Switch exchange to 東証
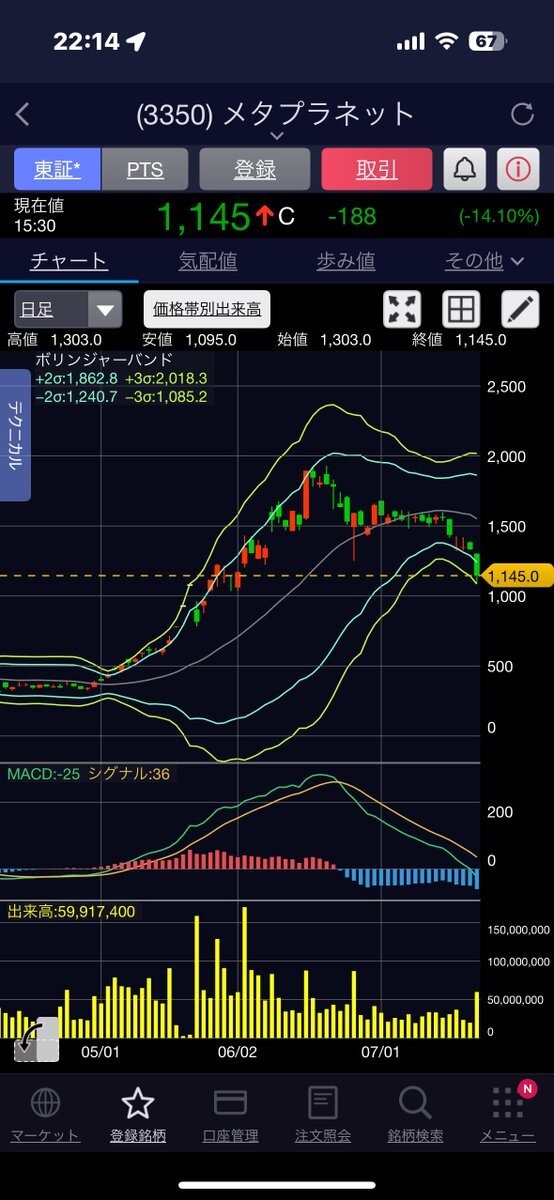This screenshot has width=554, height=1200. coord(56,169)
